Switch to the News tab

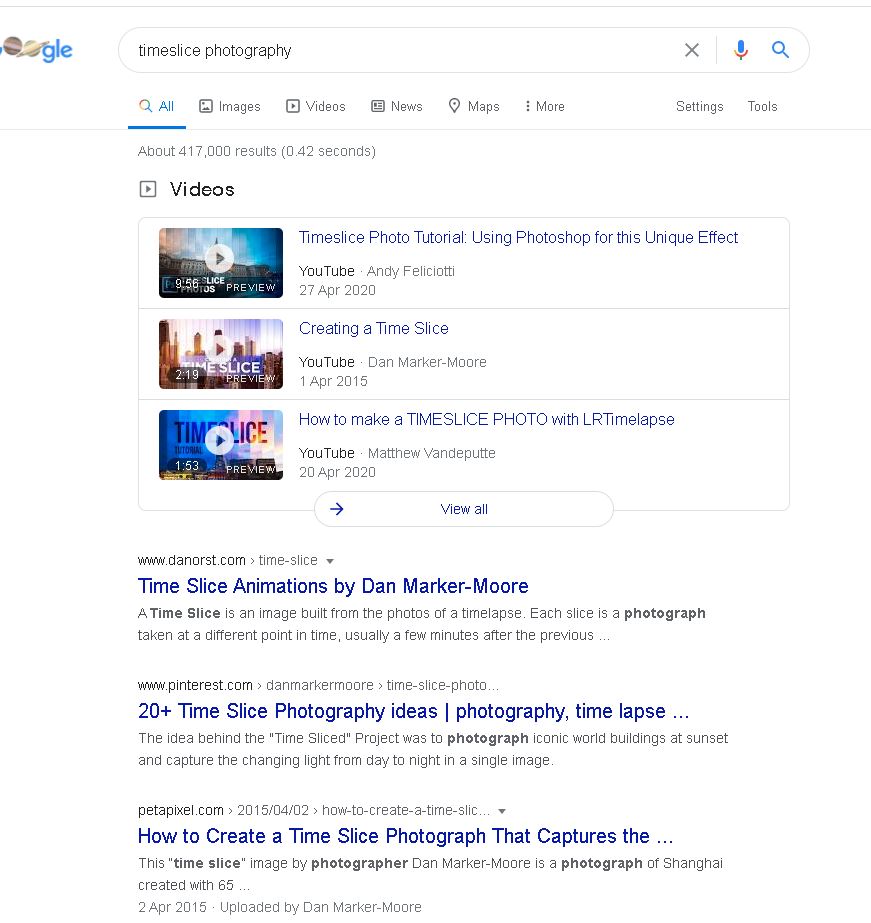coord(397,107)
